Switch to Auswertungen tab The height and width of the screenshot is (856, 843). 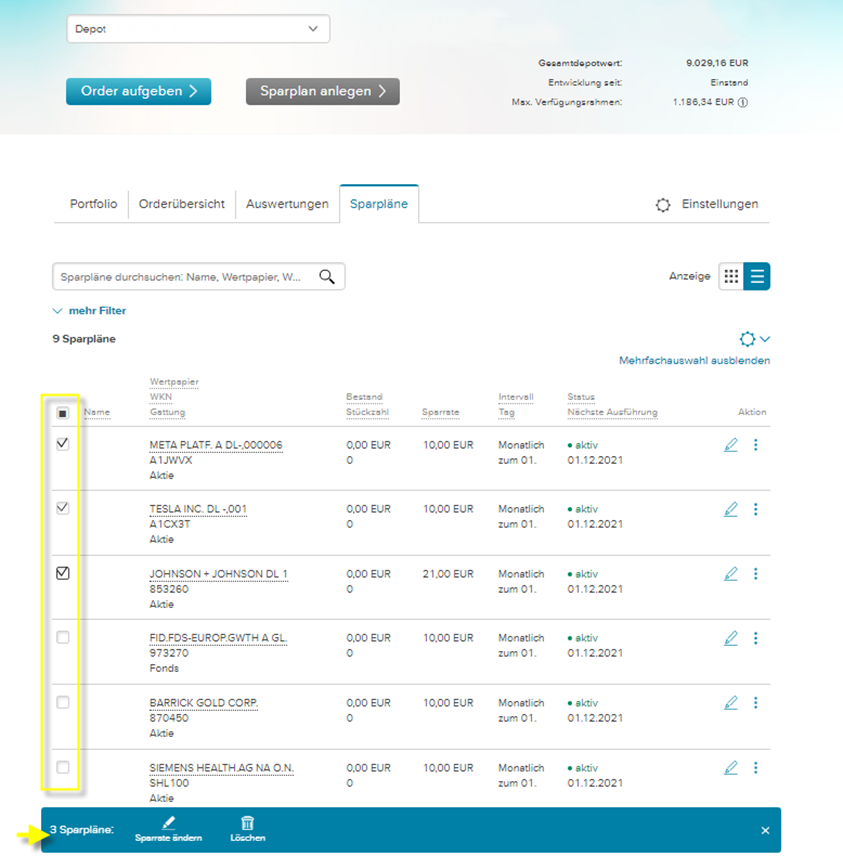click(287, 204)
